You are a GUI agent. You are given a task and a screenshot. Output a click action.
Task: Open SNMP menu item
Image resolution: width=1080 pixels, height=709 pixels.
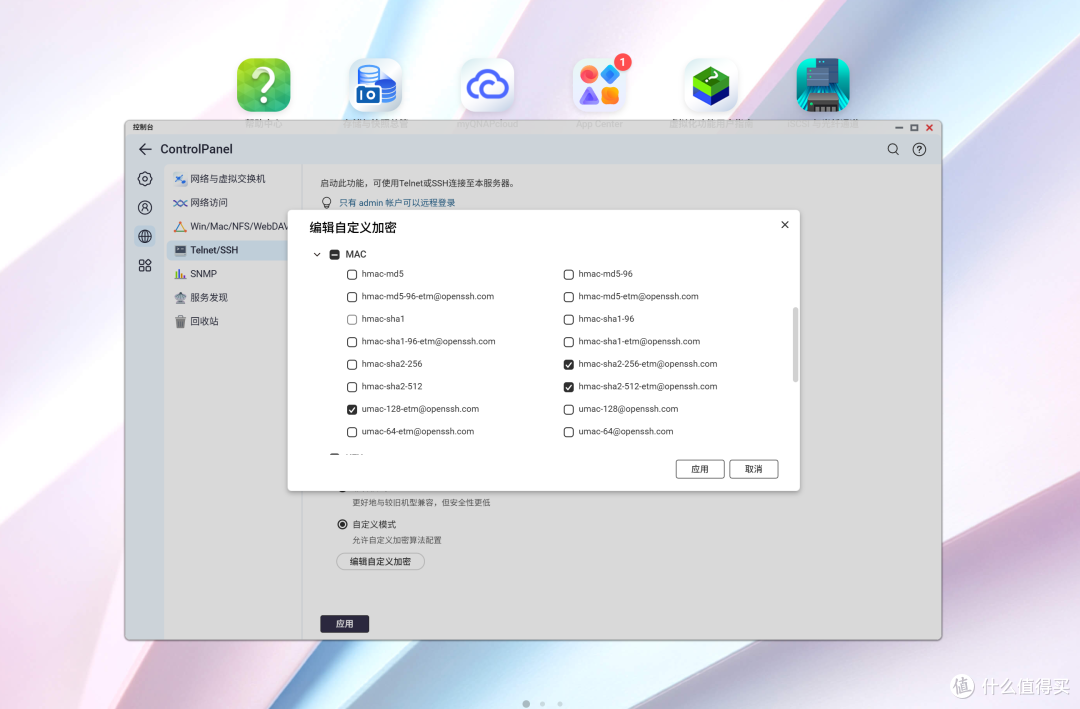click(227, 274)
